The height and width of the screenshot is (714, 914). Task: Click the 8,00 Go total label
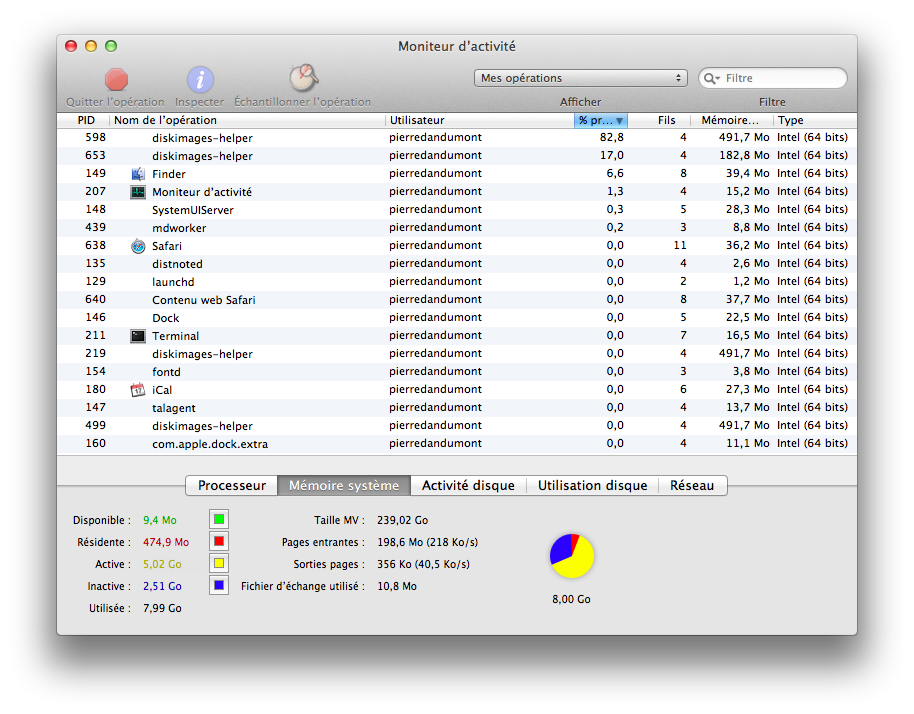click(x=571, y=599)
